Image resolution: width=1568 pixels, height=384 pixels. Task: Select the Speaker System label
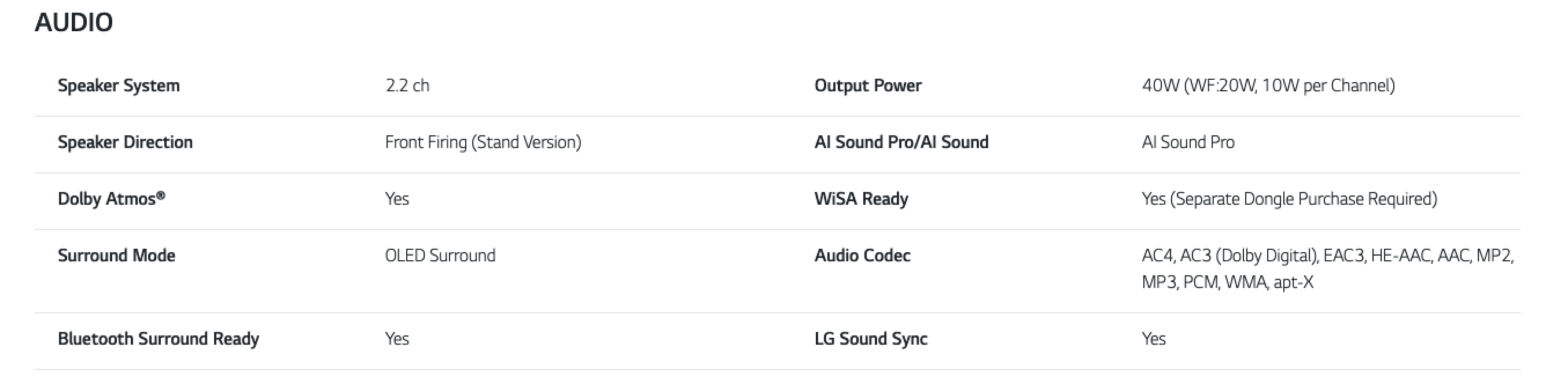click(x=119, y=86)
